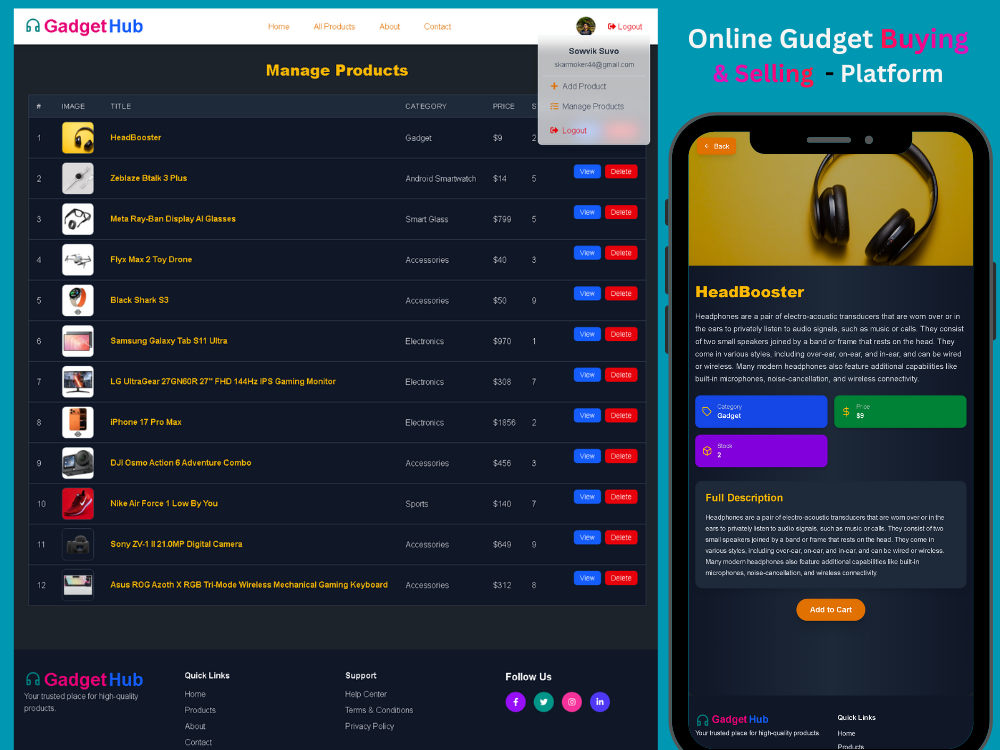
Task: View the Flyx Max 2 Toy Drone
Action: (x=587, y=253)
